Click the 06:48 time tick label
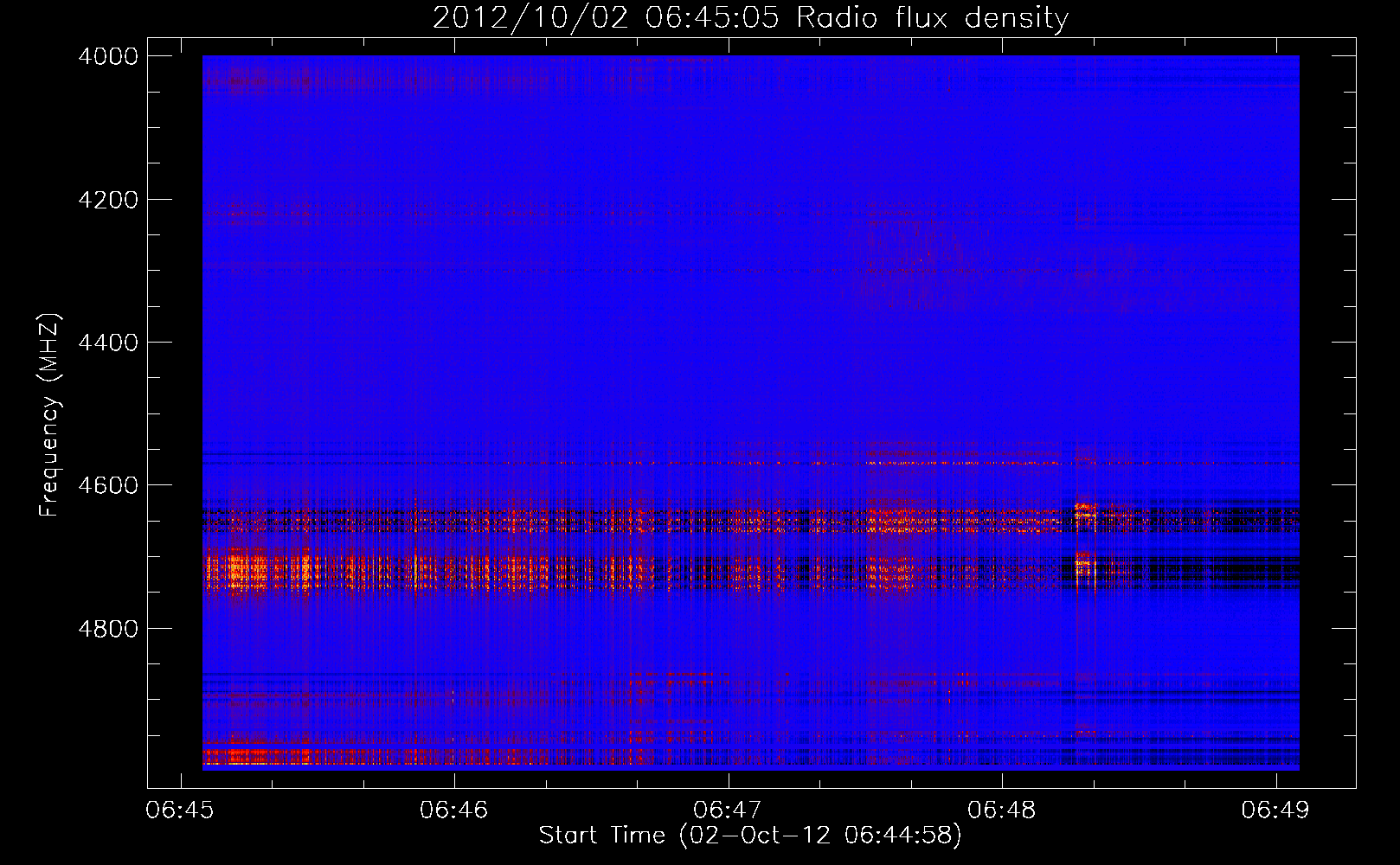The image size is (1400, 865). (x=1002, y=810)
